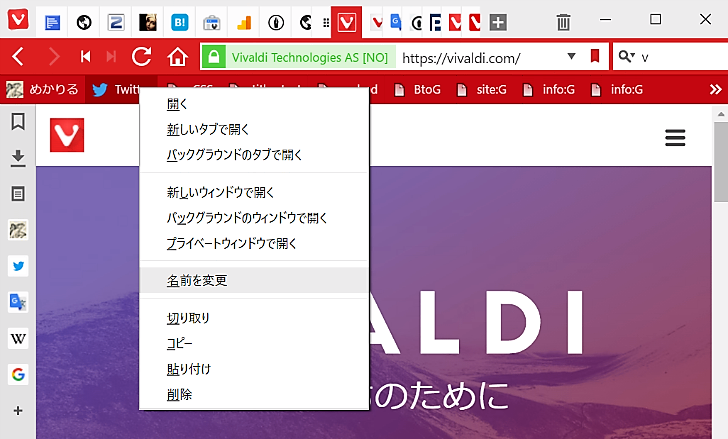This screenshot has width=728, height=439.
Task: Open the Downloads side panel
Action: click(x=18, y=158)
